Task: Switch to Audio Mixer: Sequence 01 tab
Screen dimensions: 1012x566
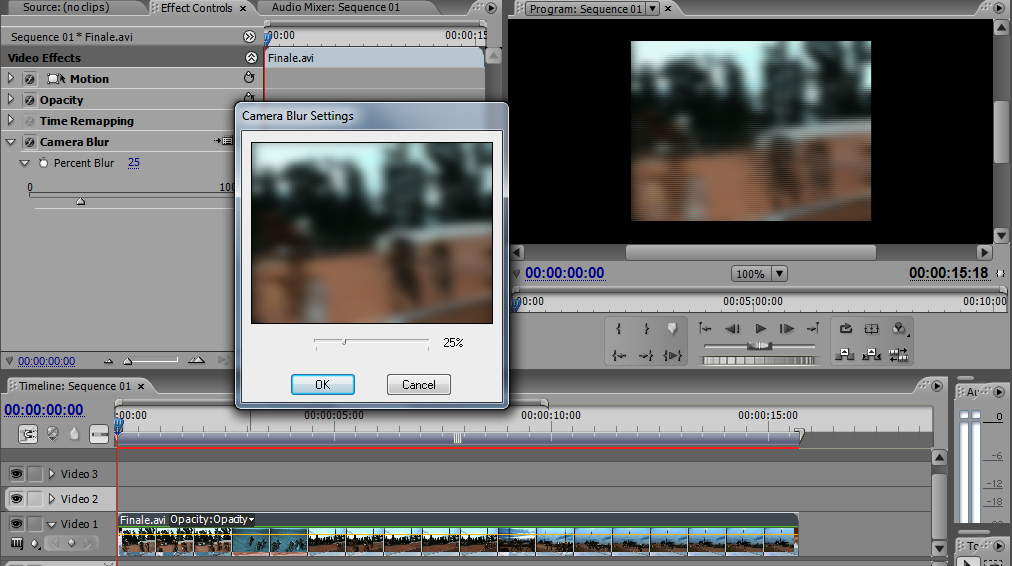Action: point(336,8)
